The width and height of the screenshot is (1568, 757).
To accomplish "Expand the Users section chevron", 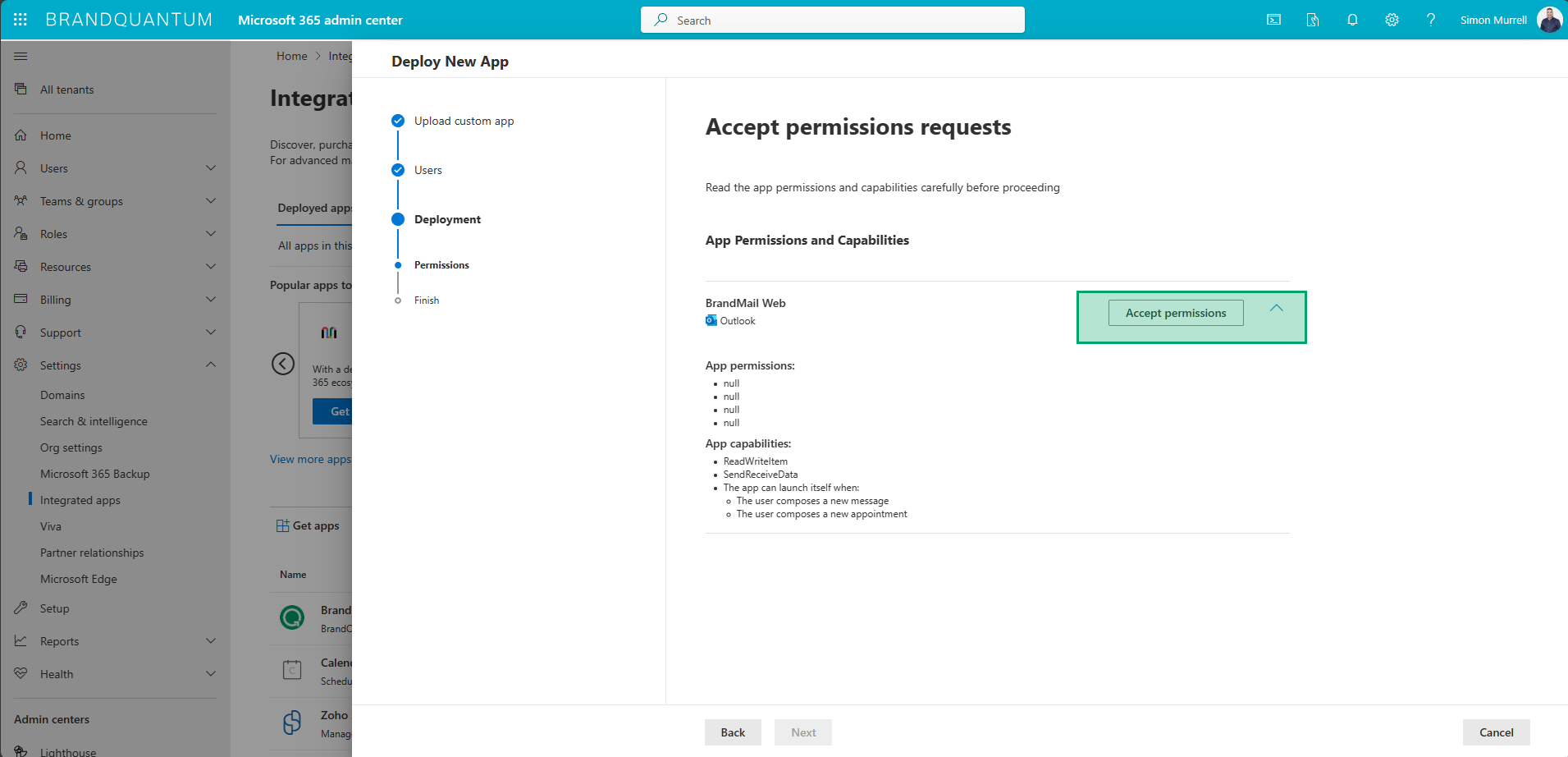I will (211, 167).
